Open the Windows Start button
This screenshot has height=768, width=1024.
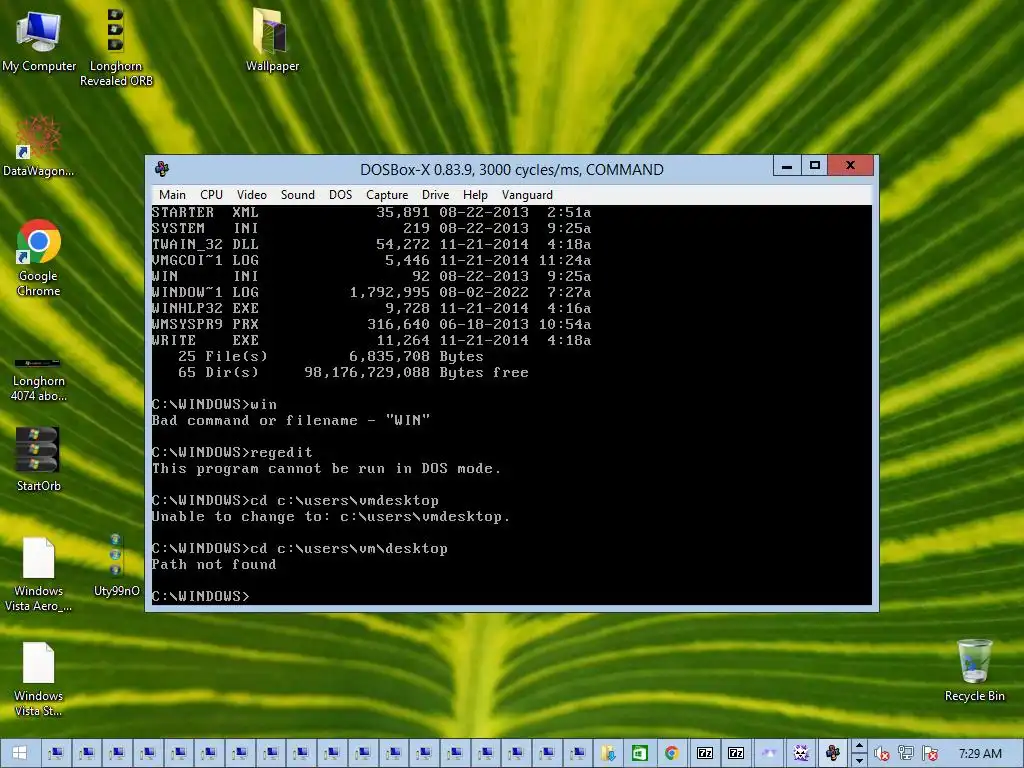pos(19,753)
